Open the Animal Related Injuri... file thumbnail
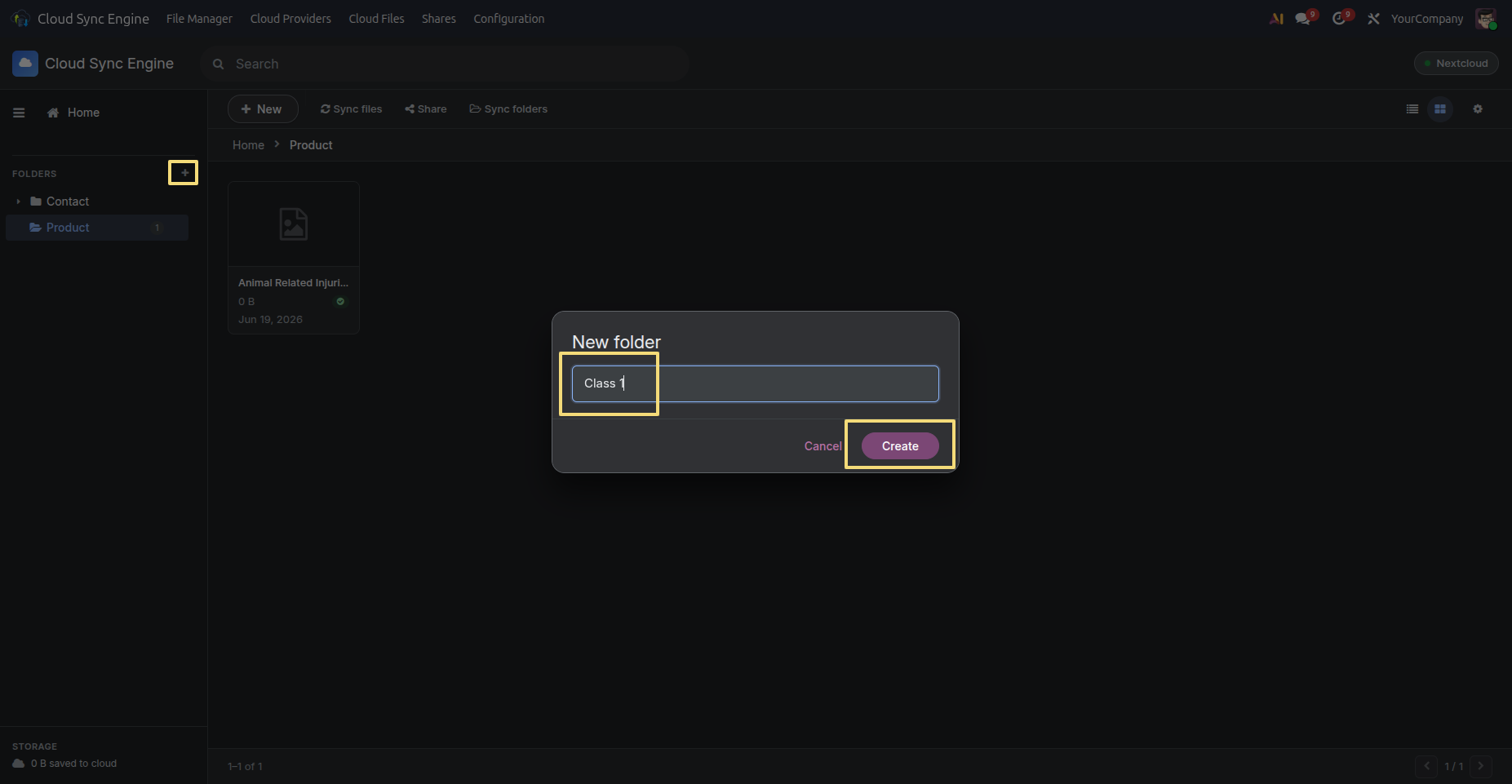Viewport: 1512px width, 784px height. pos(294,224)
